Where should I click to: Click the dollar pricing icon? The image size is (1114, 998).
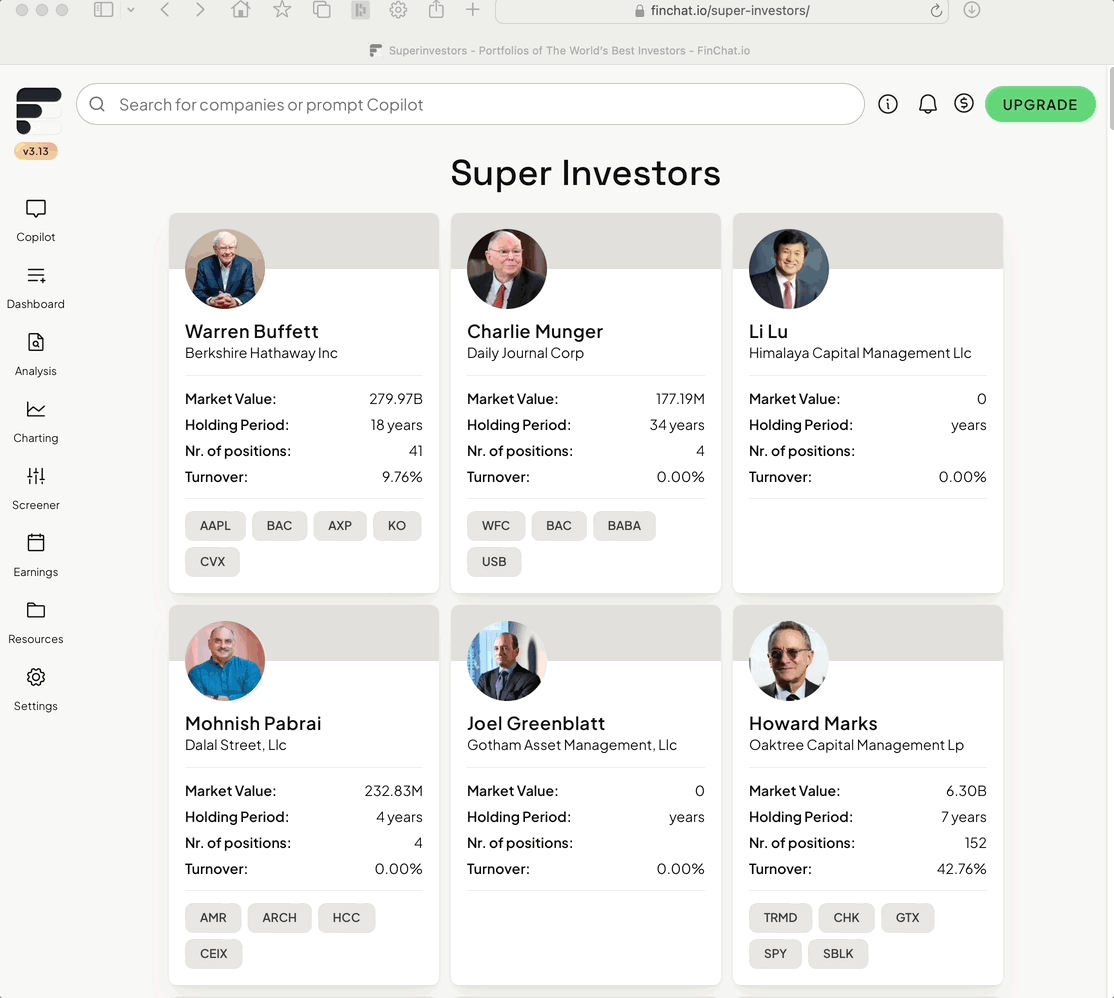963,104
